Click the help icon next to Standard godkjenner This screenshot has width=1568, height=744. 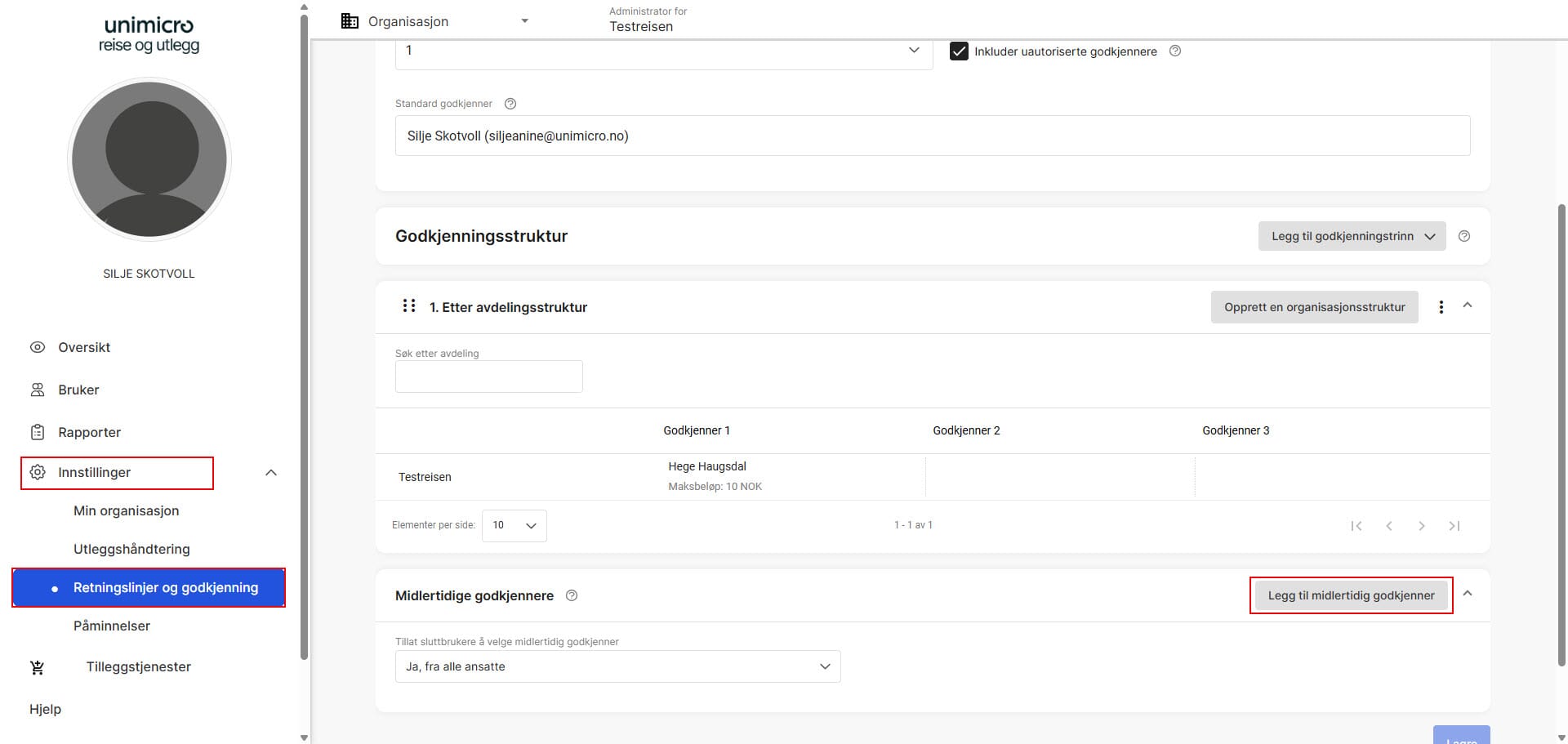coord(510,104)
